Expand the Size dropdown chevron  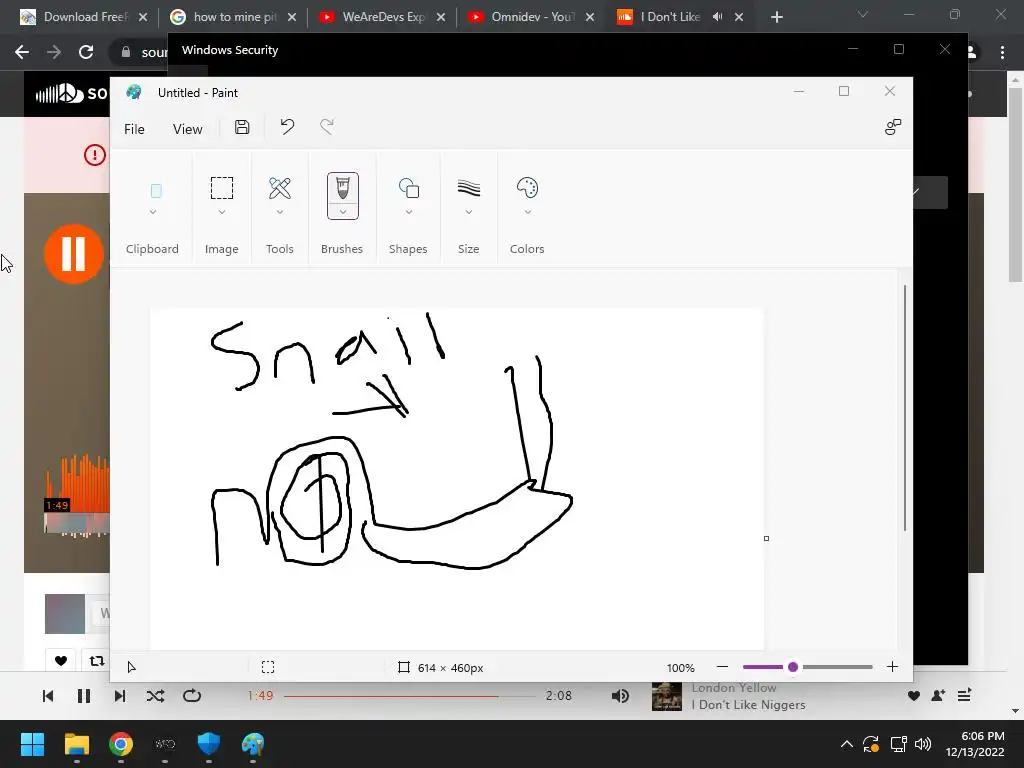(x=469, y=212)
